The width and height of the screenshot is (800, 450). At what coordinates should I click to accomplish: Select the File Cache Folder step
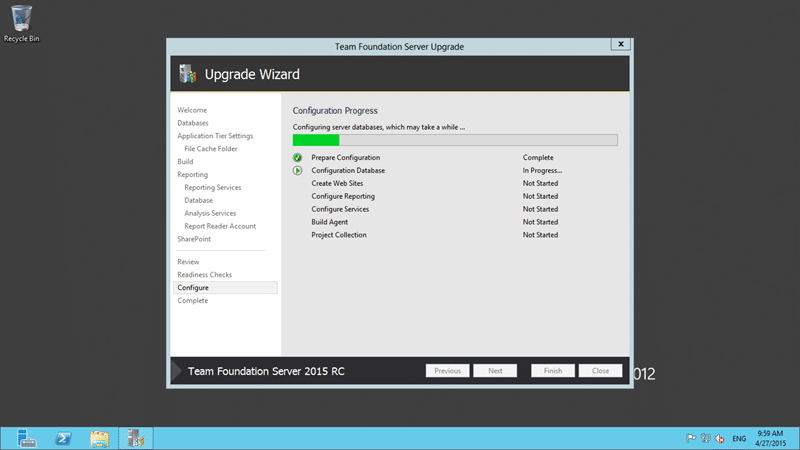point(211,149)
